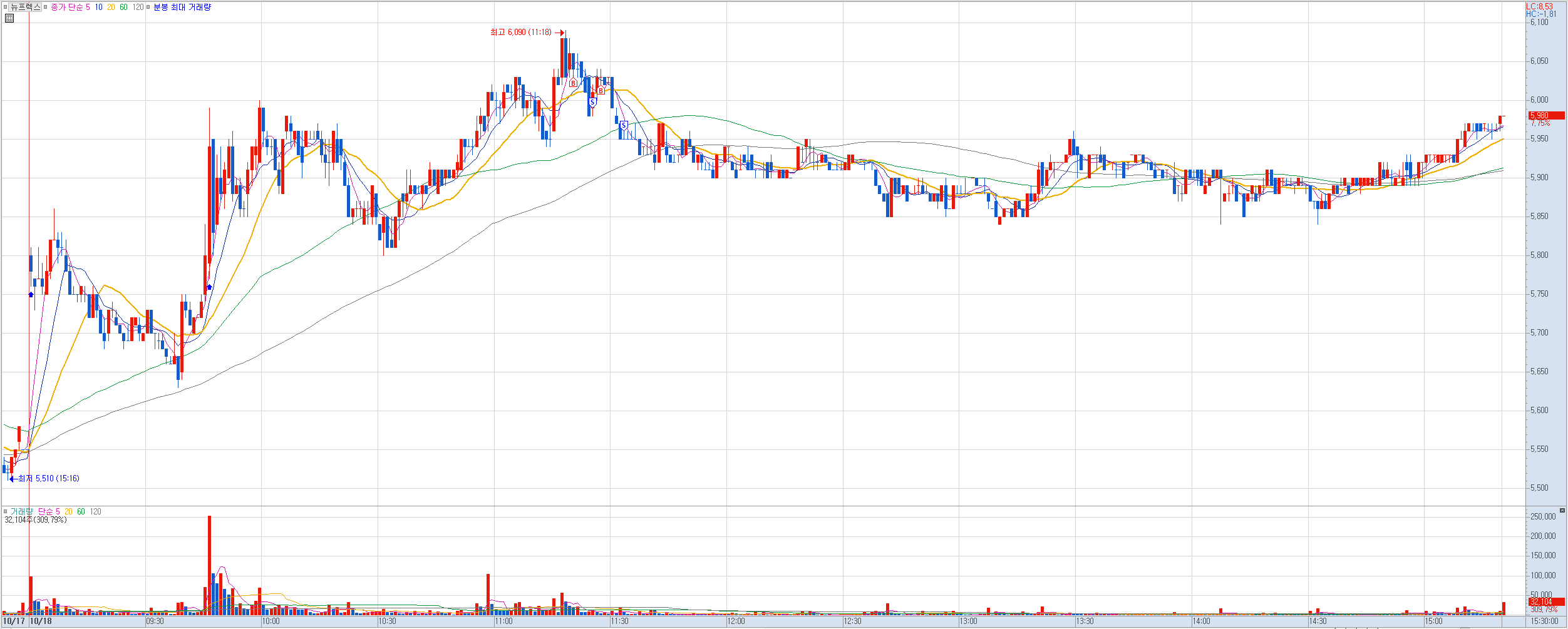Click the 15:30:00 time label

click(x=1544, y=621)
